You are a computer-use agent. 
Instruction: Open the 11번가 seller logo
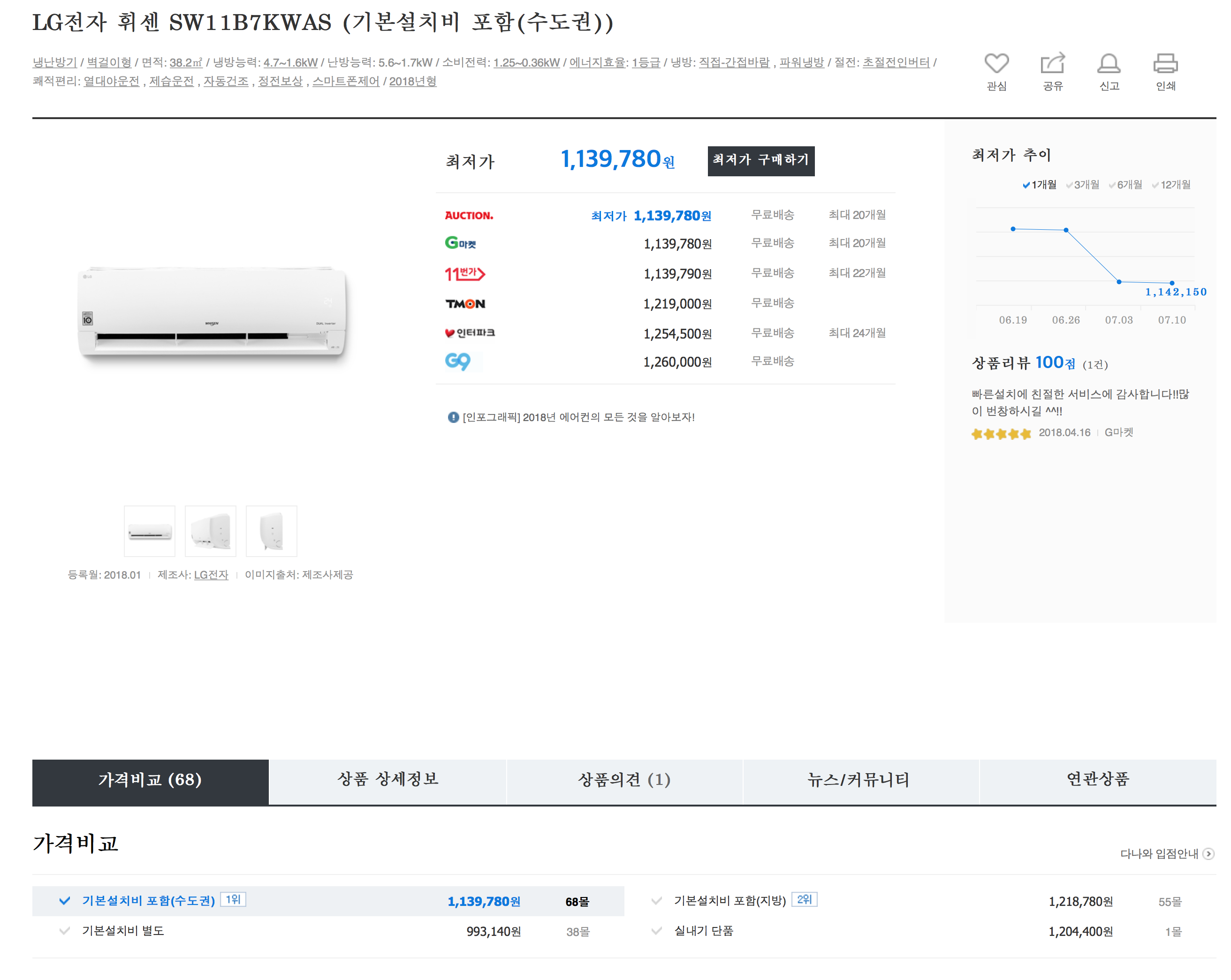click(465, 273)
